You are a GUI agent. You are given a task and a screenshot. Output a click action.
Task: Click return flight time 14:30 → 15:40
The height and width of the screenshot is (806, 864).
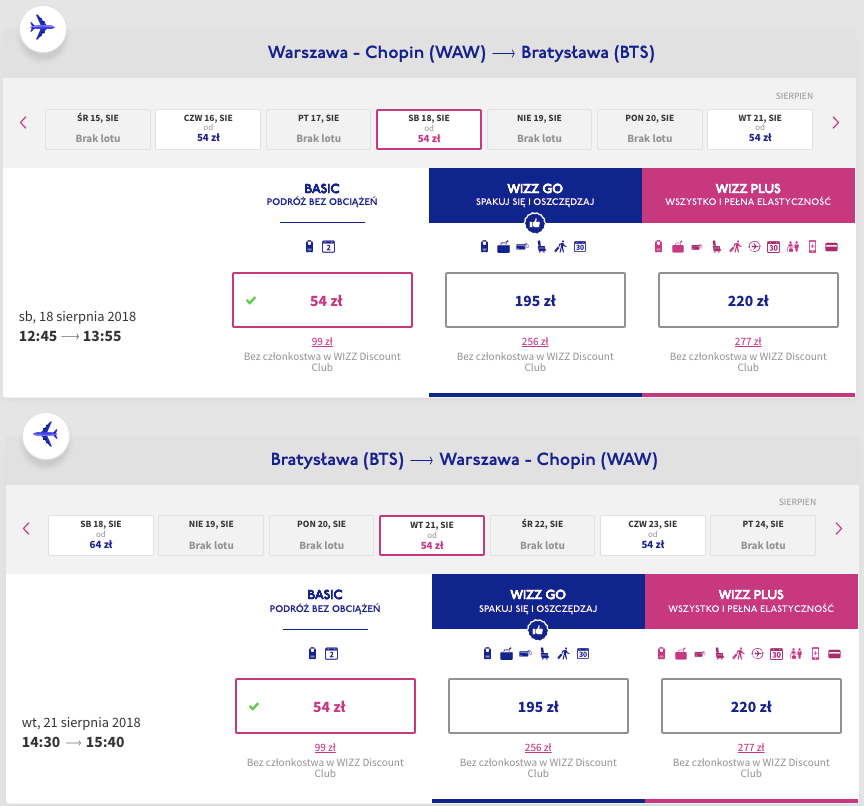point(73,742)
